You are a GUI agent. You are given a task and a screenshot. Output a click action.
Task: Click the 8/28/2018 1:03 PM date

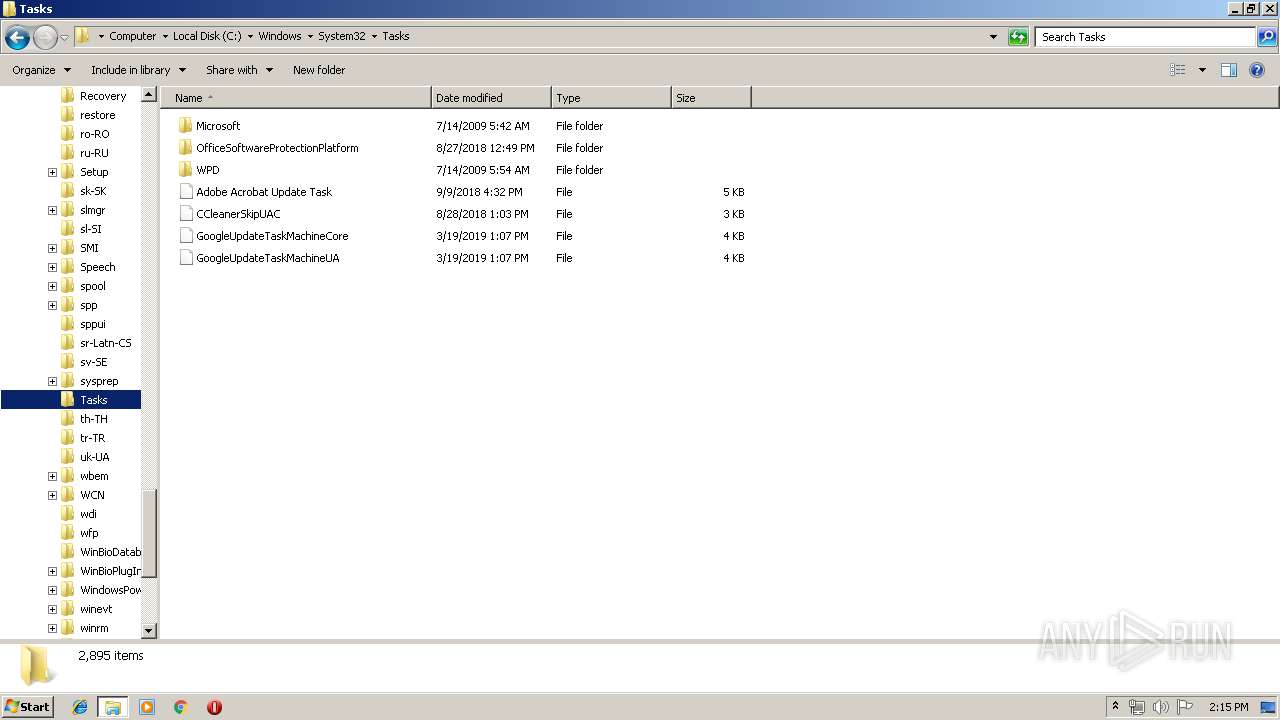(482, 214)
